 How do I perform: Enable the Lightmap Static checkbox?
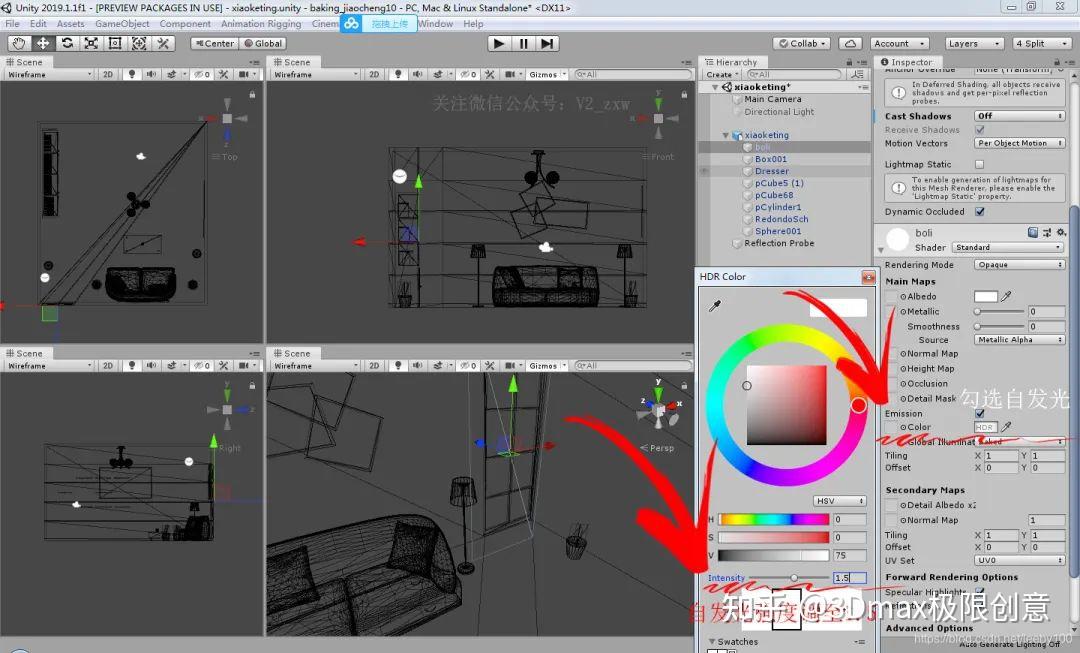[980, 163]
